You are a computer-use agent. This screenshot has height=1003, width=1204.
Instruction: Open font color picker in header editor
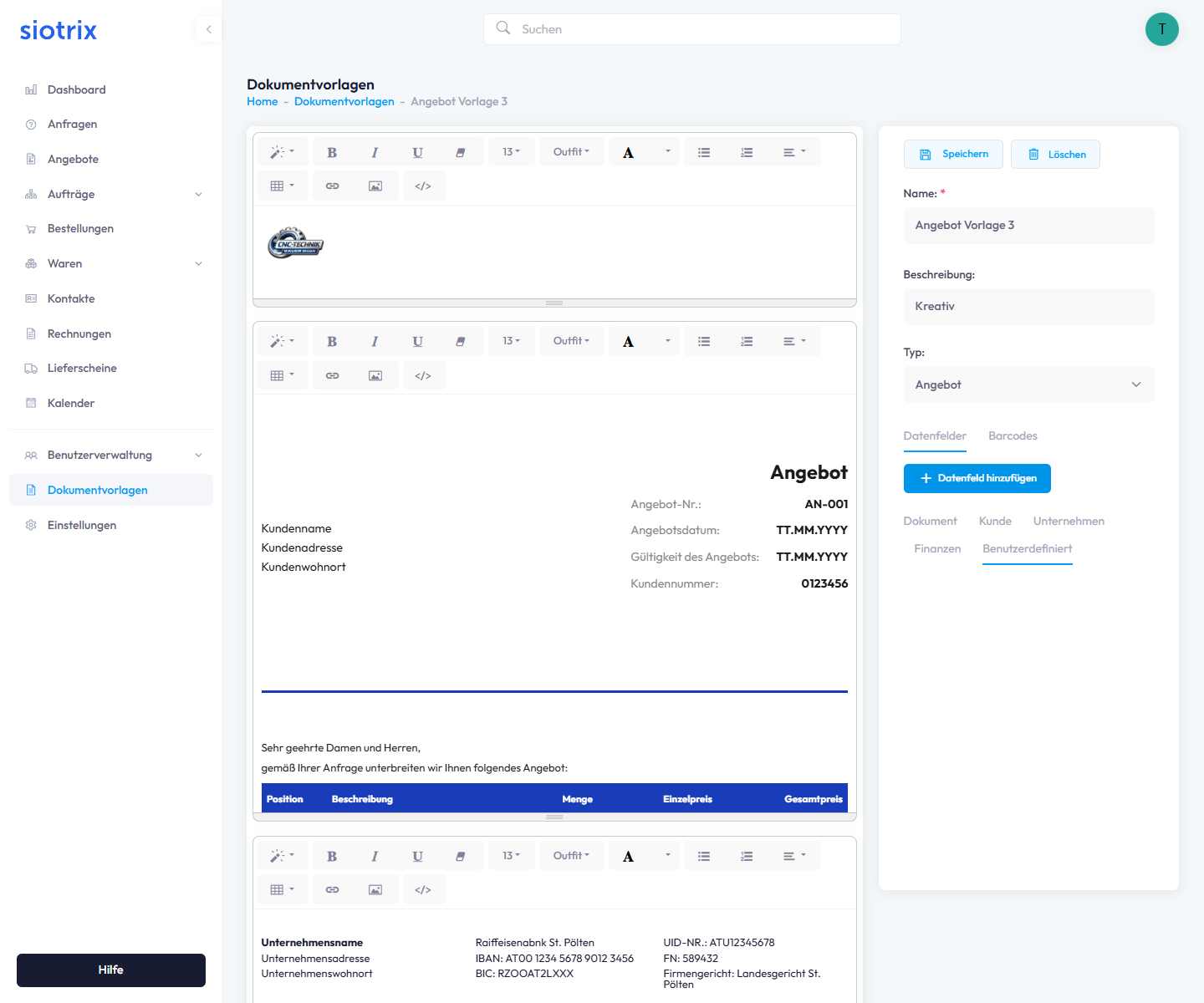click(666, 152)
